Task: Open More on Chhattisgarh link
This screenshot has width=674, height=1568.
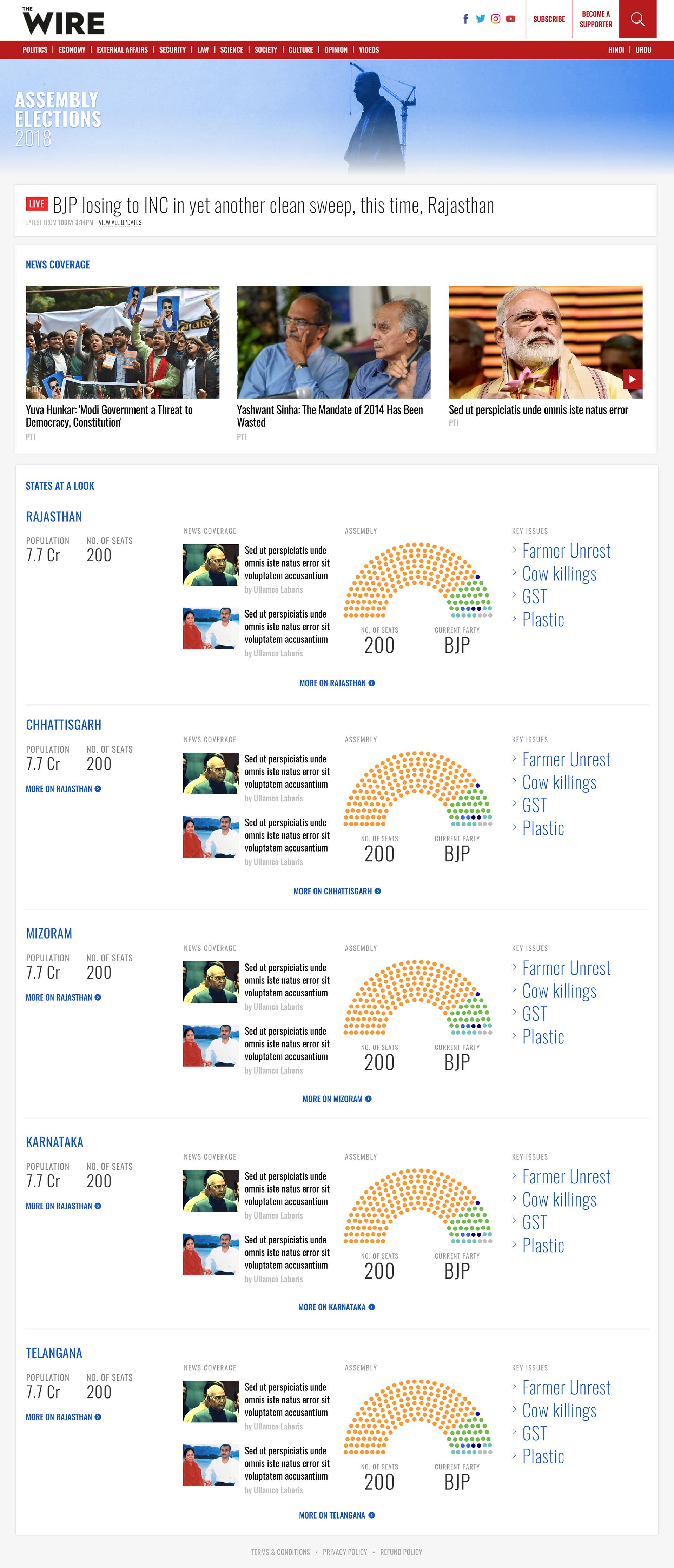Action: click(x=337, y=891)
